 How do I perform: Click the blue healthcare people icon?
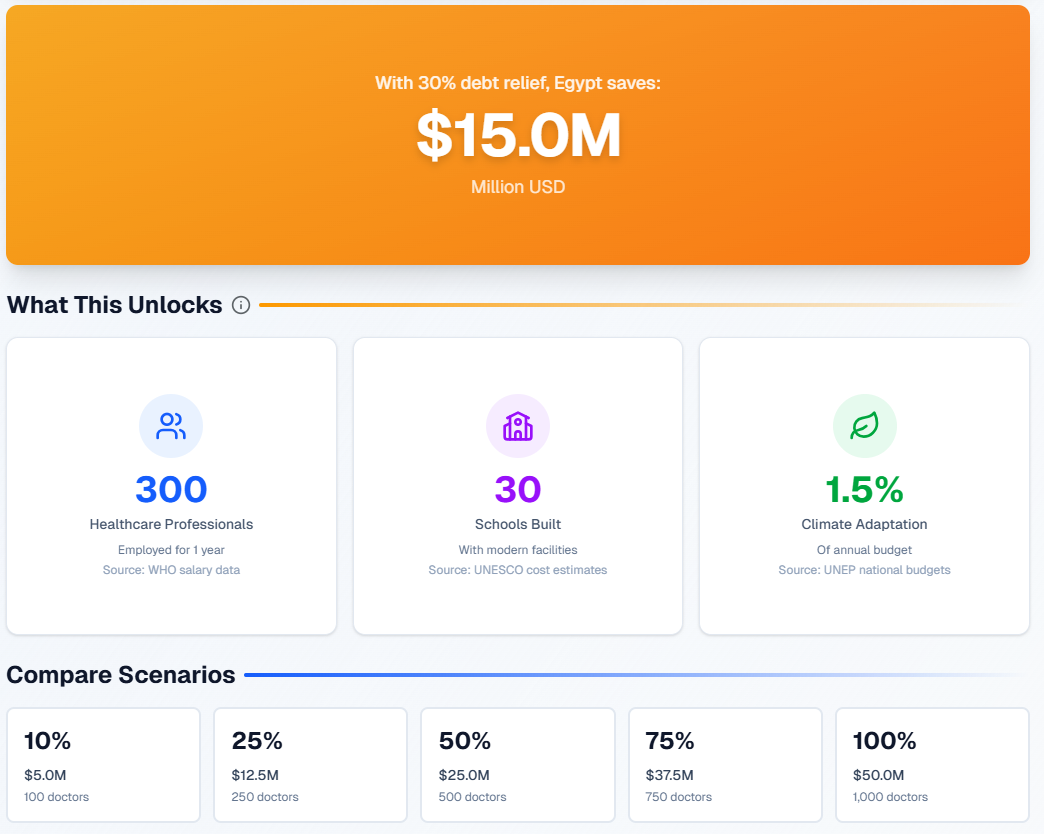click(171, 426)
